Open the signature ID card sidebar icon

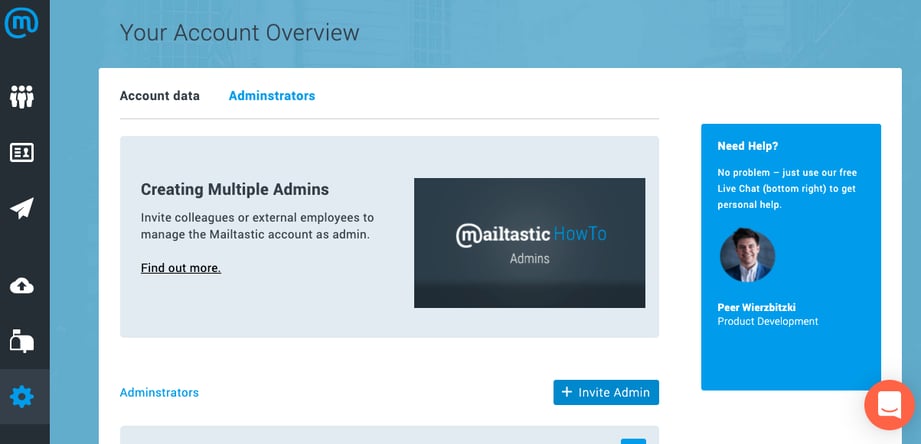click(x=21, y=152)
